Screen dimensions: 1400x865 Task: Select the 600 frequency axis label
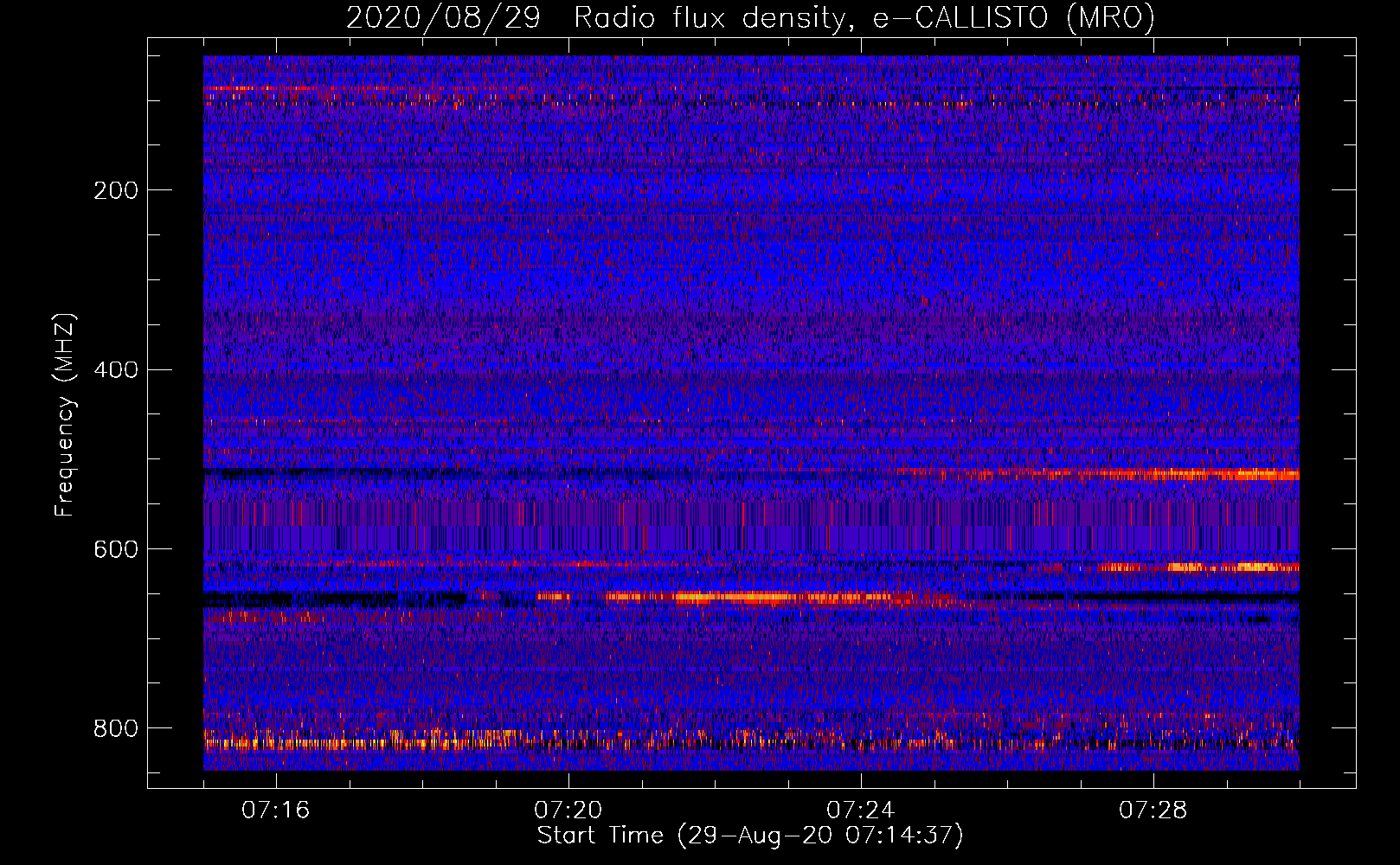116,550
